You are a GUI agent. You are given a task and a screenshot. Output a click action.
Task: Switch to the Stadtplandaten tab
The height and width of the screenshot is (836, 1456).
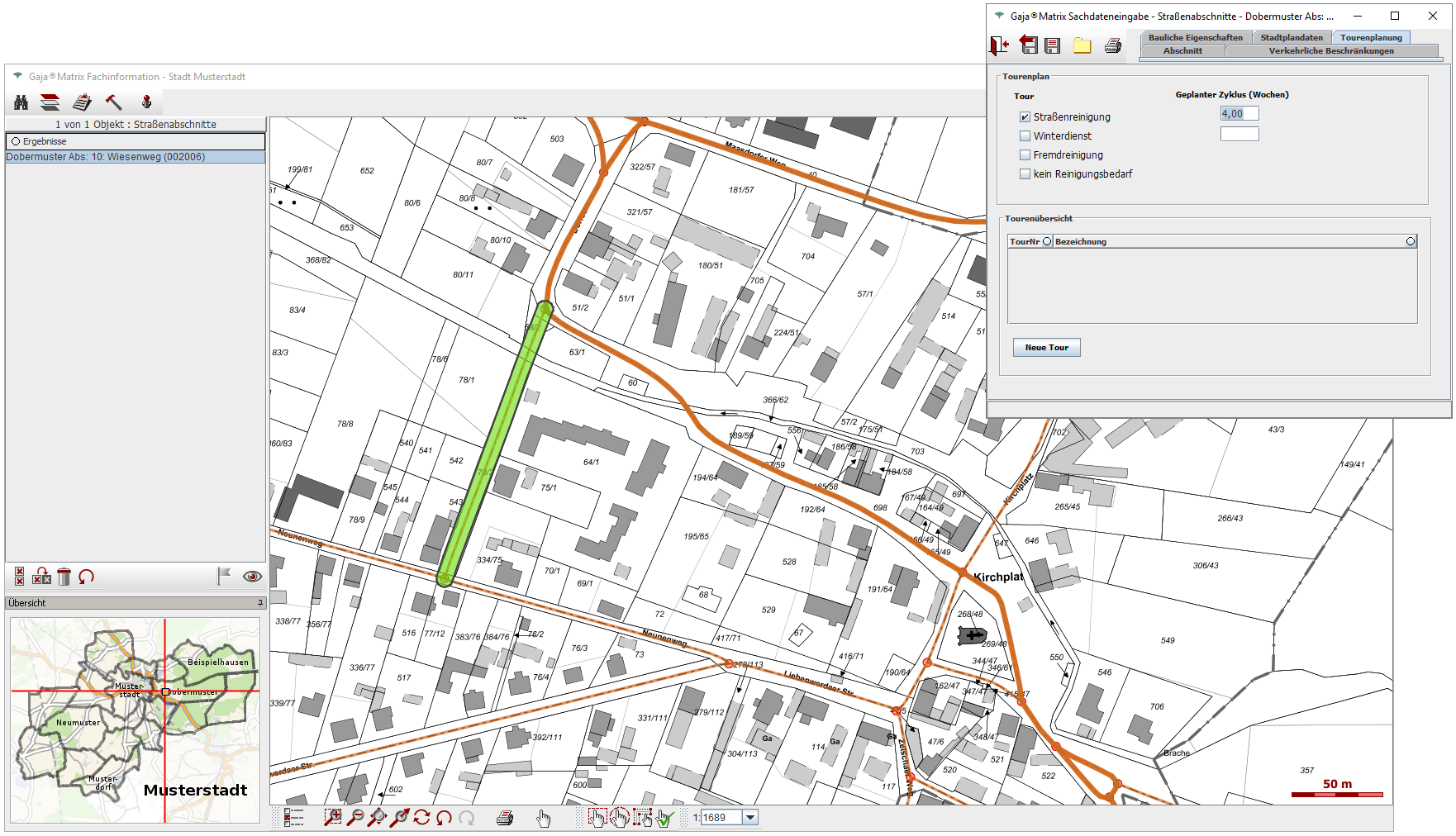tap(1291, 37)
